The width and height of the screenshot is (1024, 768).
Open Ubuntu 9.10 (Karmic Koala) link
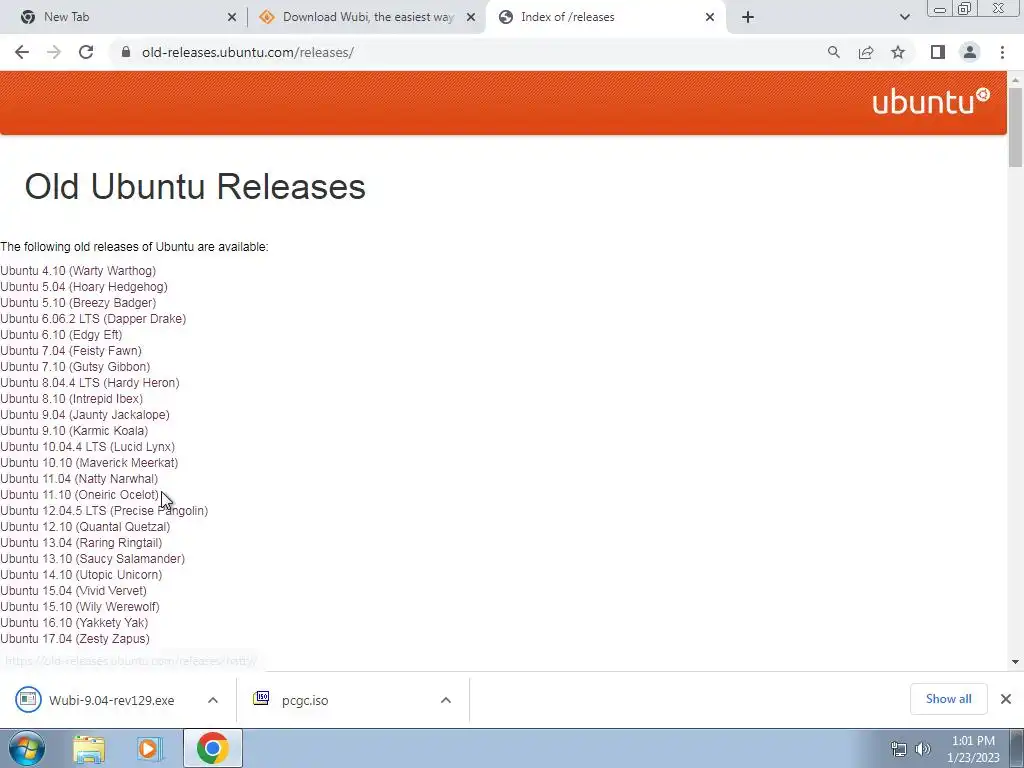(x=74, y=430)
